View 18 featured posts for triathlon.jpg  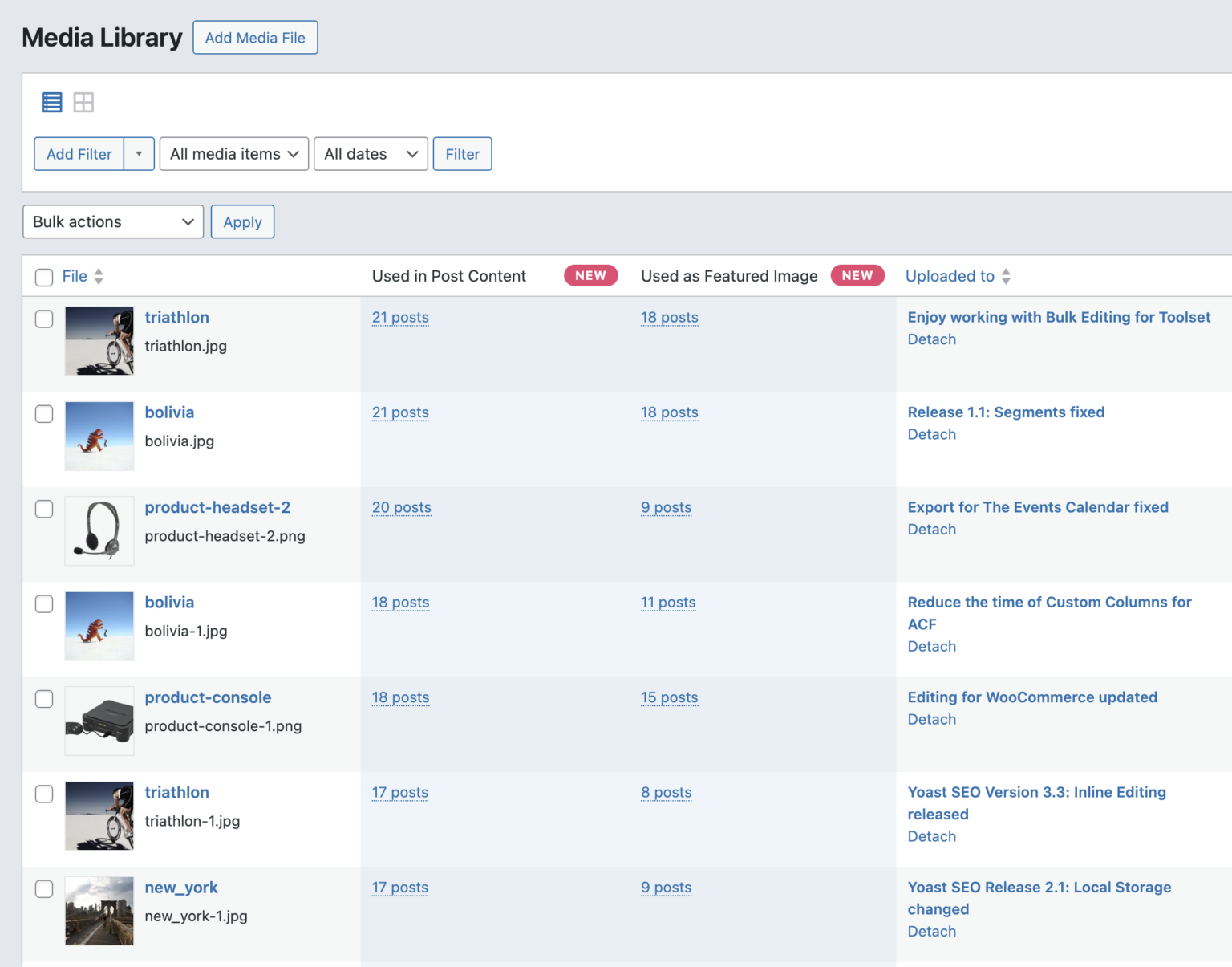(669, 317)
